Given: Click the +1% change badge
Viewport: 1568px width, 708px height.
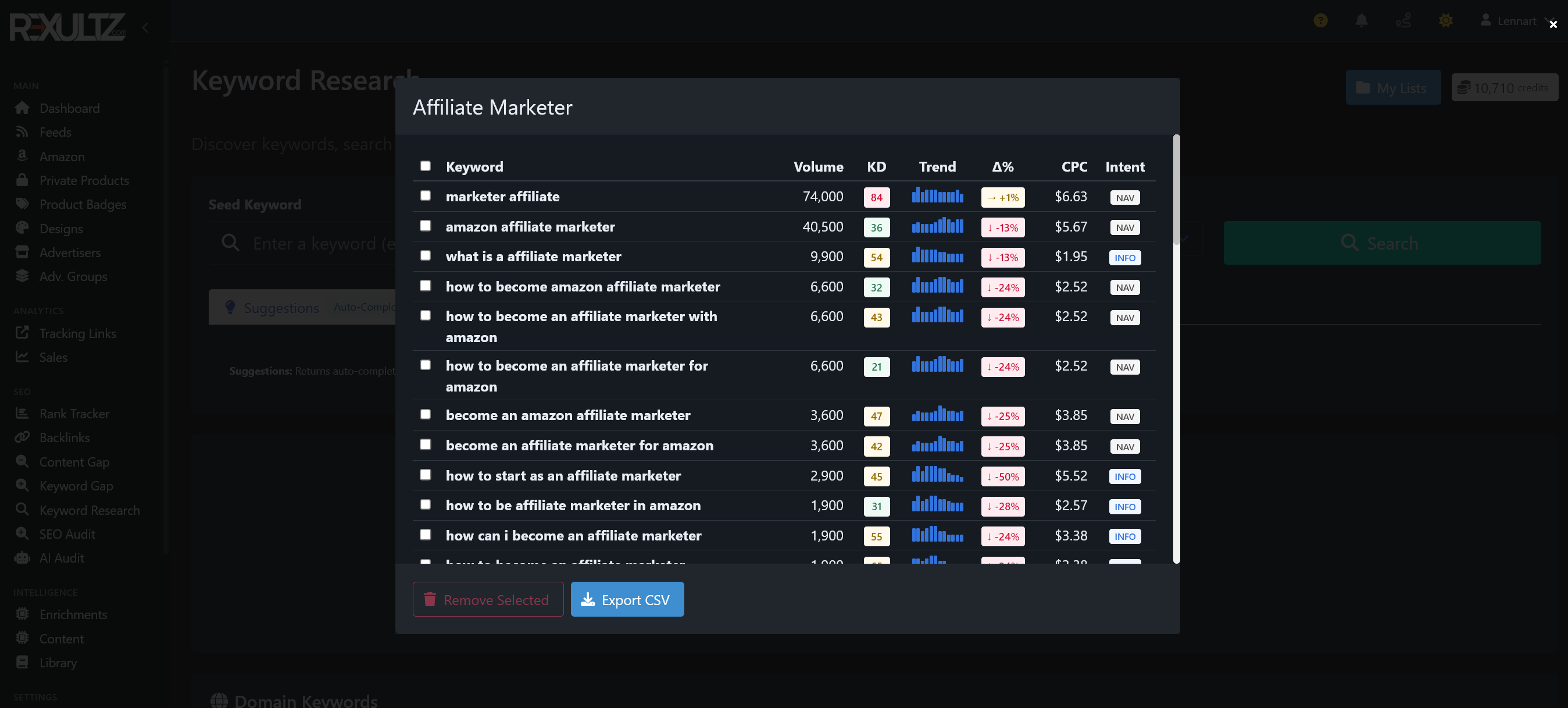Looking at the screenshot, I should point(1002,197).
